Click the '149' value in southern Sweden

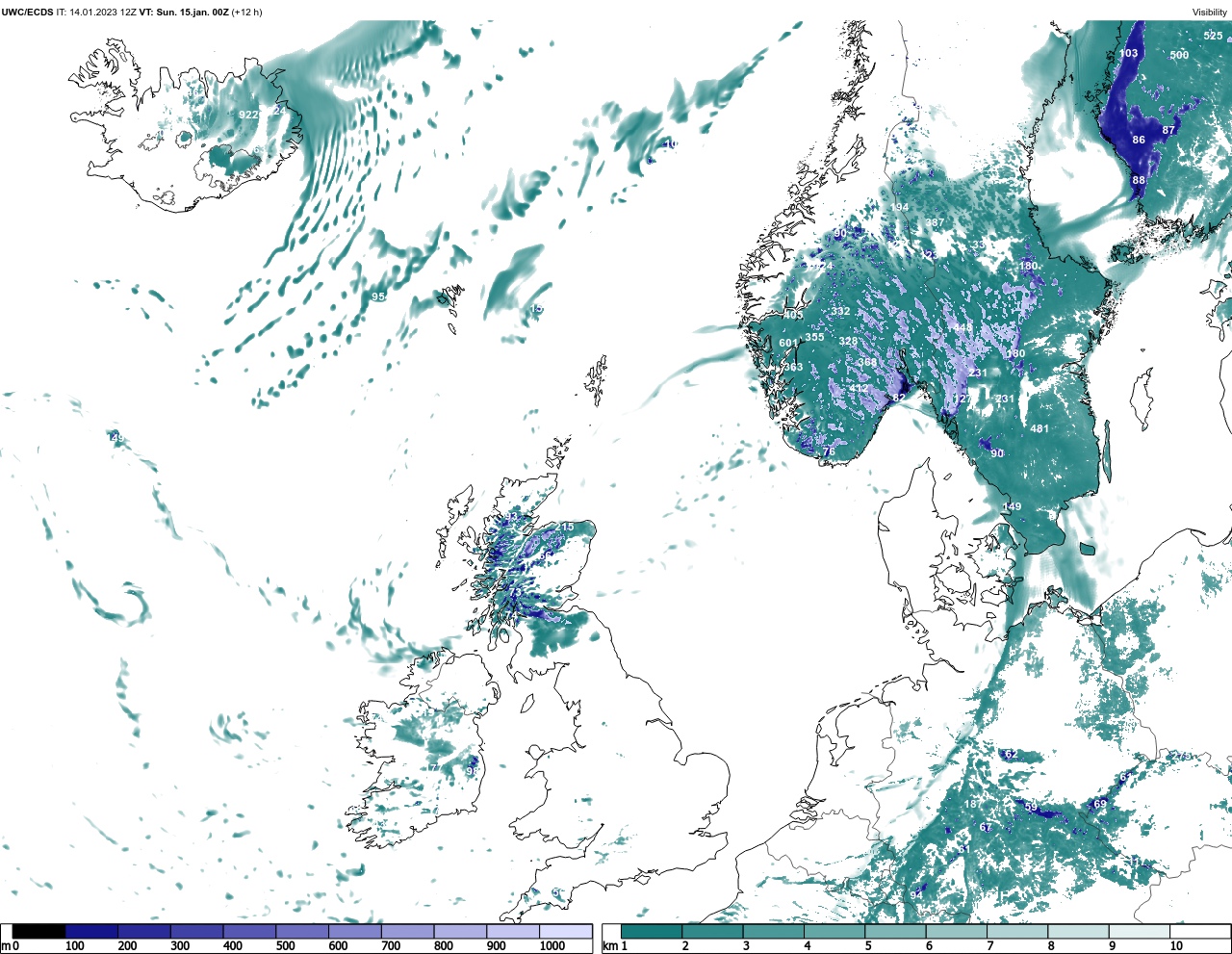(1012, 507)
